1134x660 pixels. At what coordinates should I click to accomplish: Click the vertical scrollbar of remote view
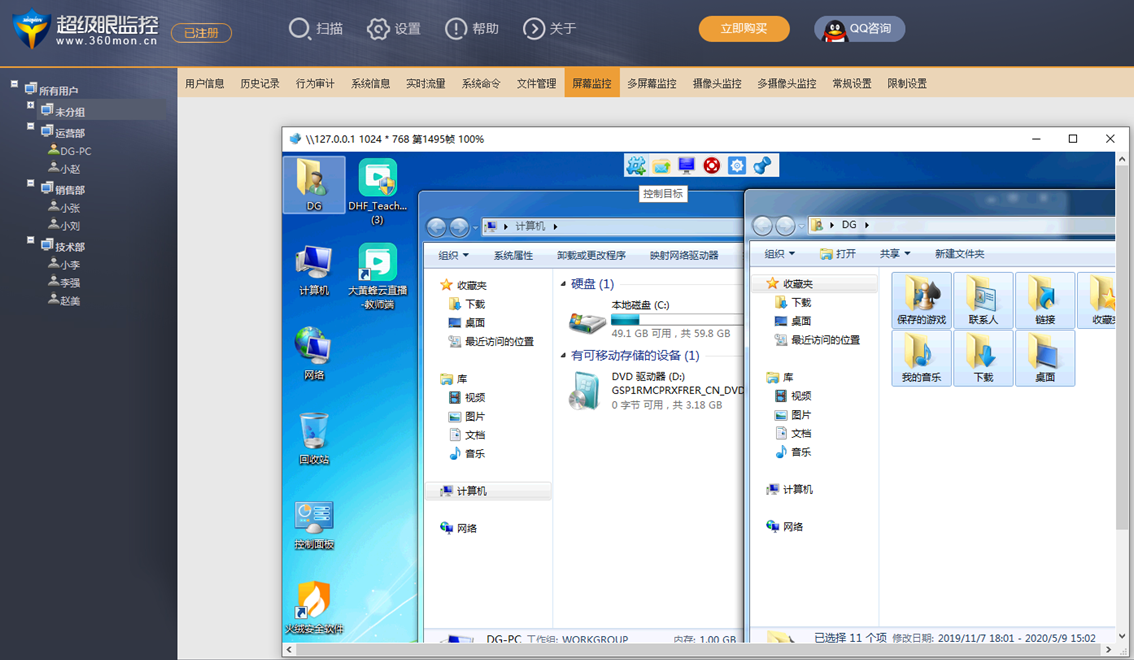[x=1122, y=347]
